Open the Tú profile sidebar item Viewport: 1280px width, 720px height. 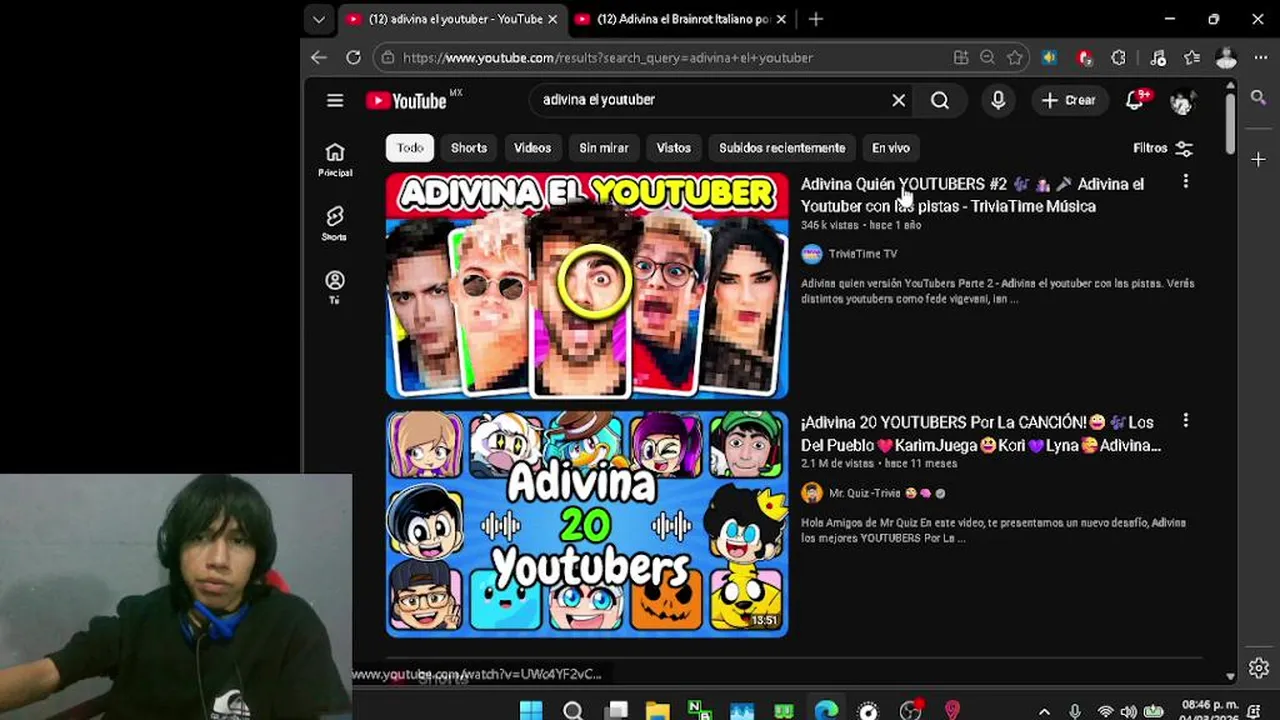coord(334,287)
